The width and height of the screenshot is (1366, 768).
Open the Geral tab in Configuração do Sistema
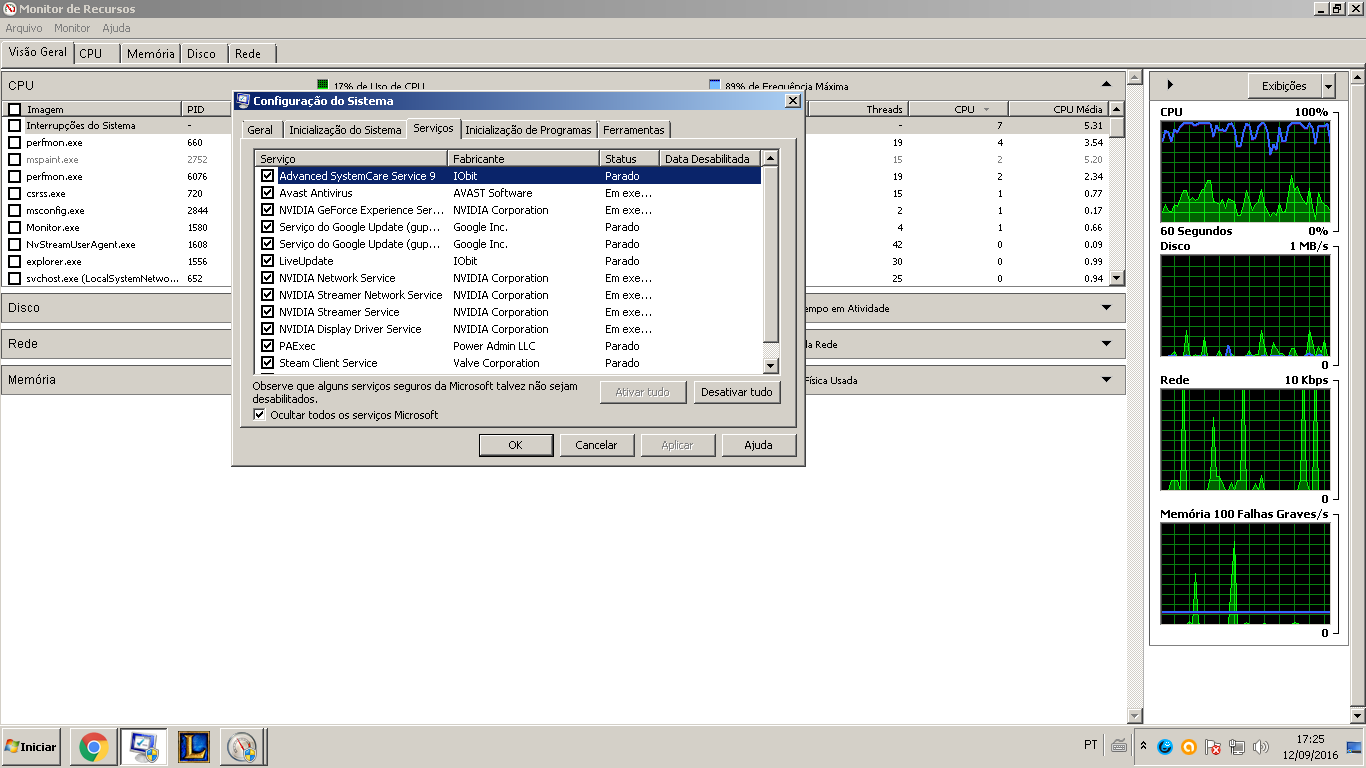click(x=260, y=130)
